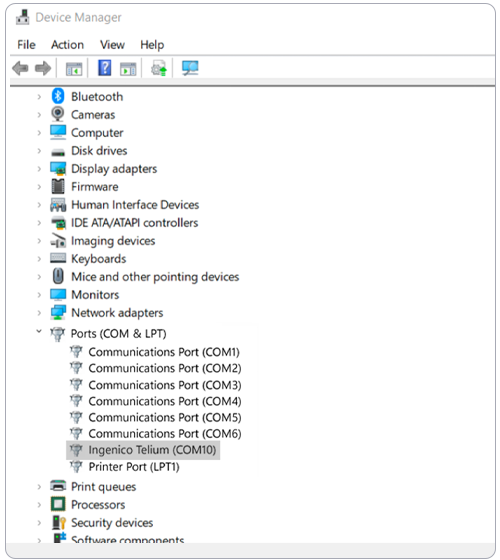The width and height of the screenshot is (500, 560).
Task: Expand the Display adapters node
Action: pyautogui.click(x=39, y=169)
